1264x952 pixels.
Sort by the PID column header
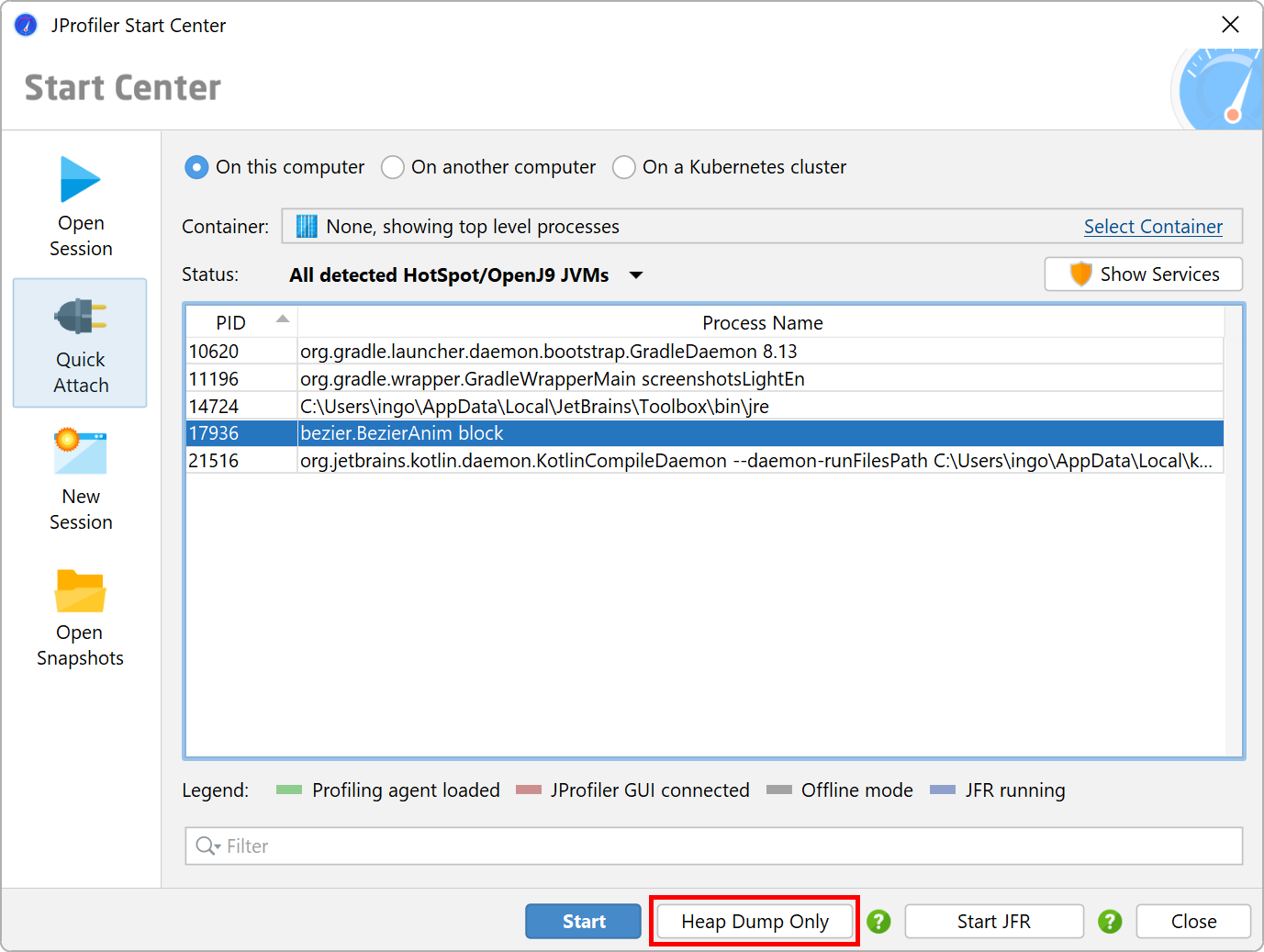point(241,322)
